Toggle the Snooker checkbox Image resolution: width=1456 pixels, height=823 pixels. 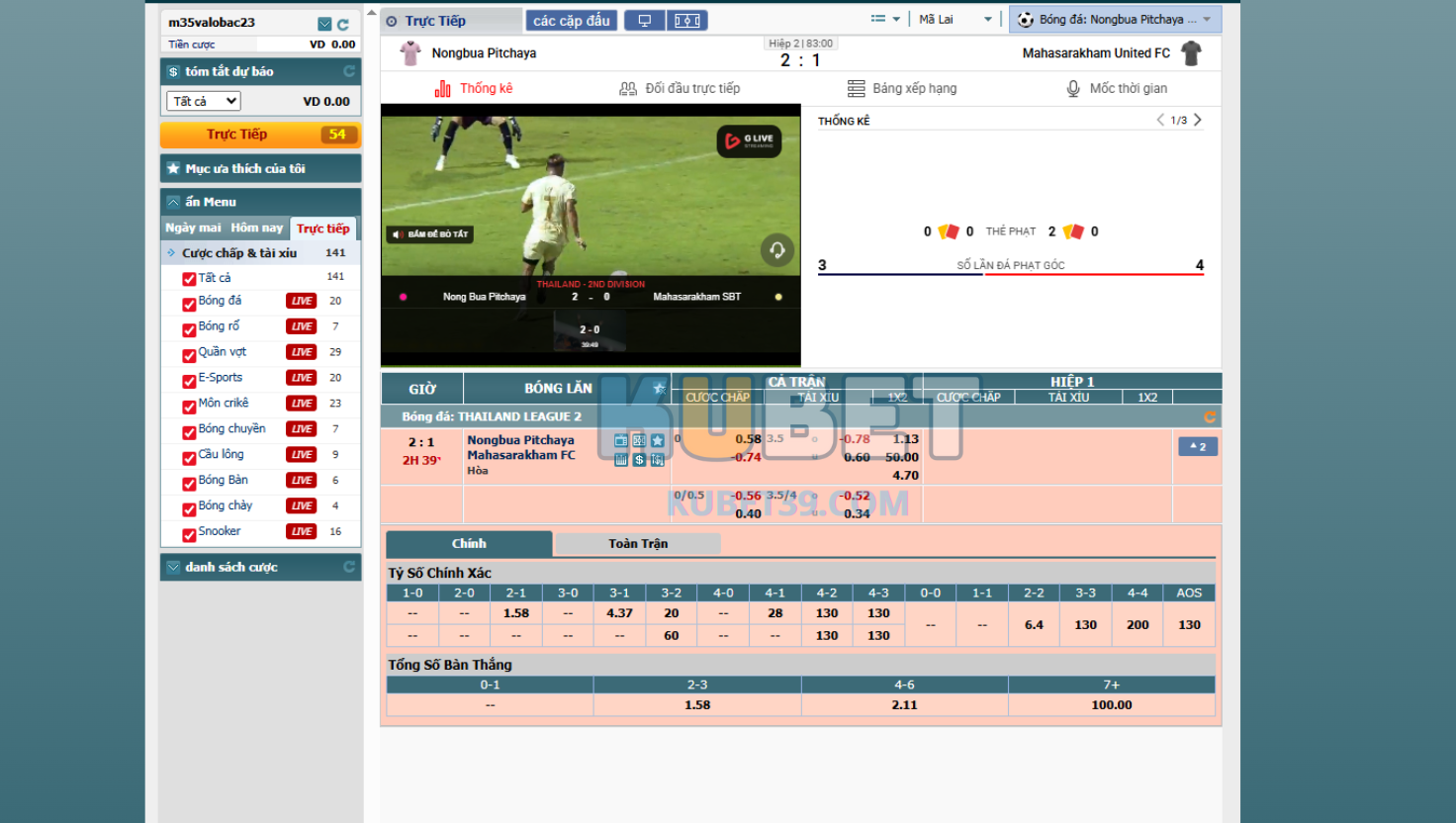(x=189, y=534)
